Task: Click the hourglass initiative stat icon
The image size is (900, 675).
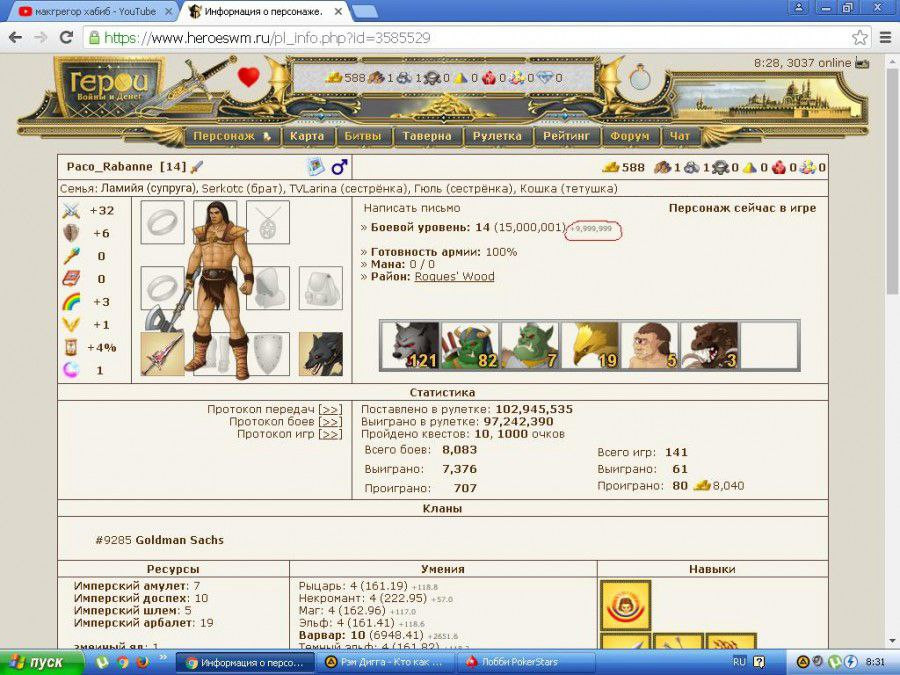Action: pyautogui.click(x=71, y=347)
